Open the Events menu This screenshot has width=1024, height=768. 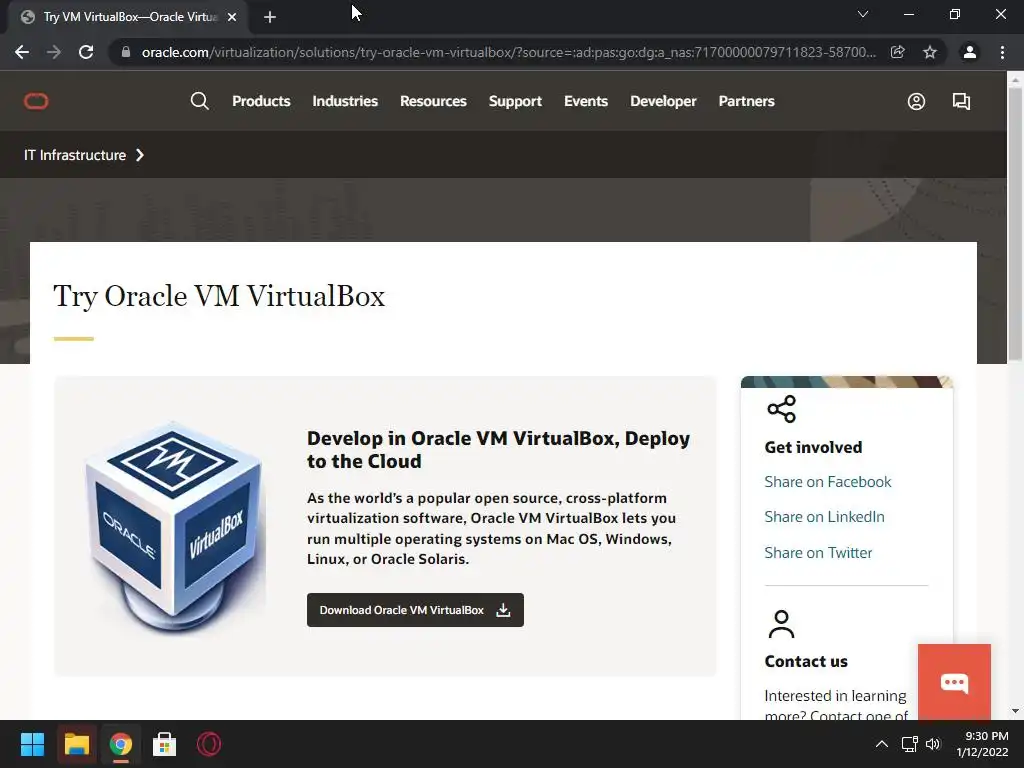point(586,101)
